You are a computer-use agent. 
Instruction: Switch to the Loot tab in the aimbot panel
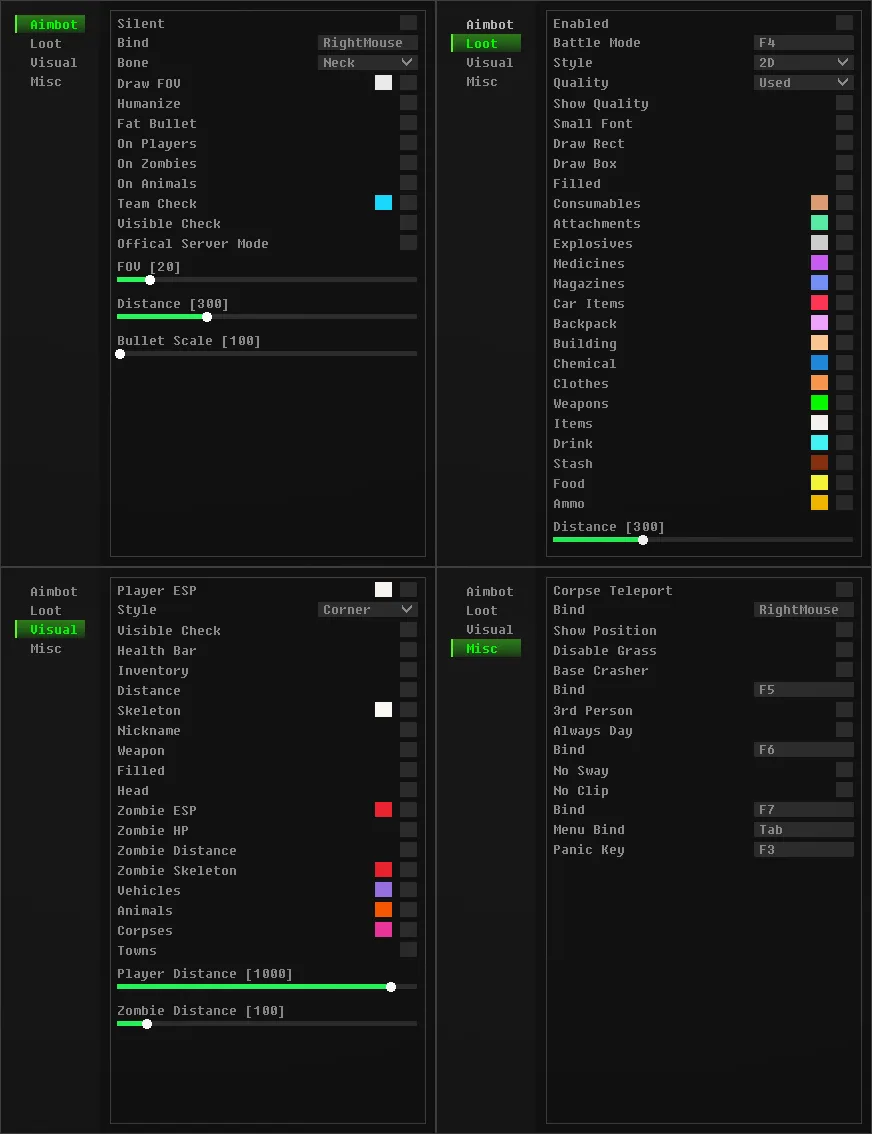[45, 42]
